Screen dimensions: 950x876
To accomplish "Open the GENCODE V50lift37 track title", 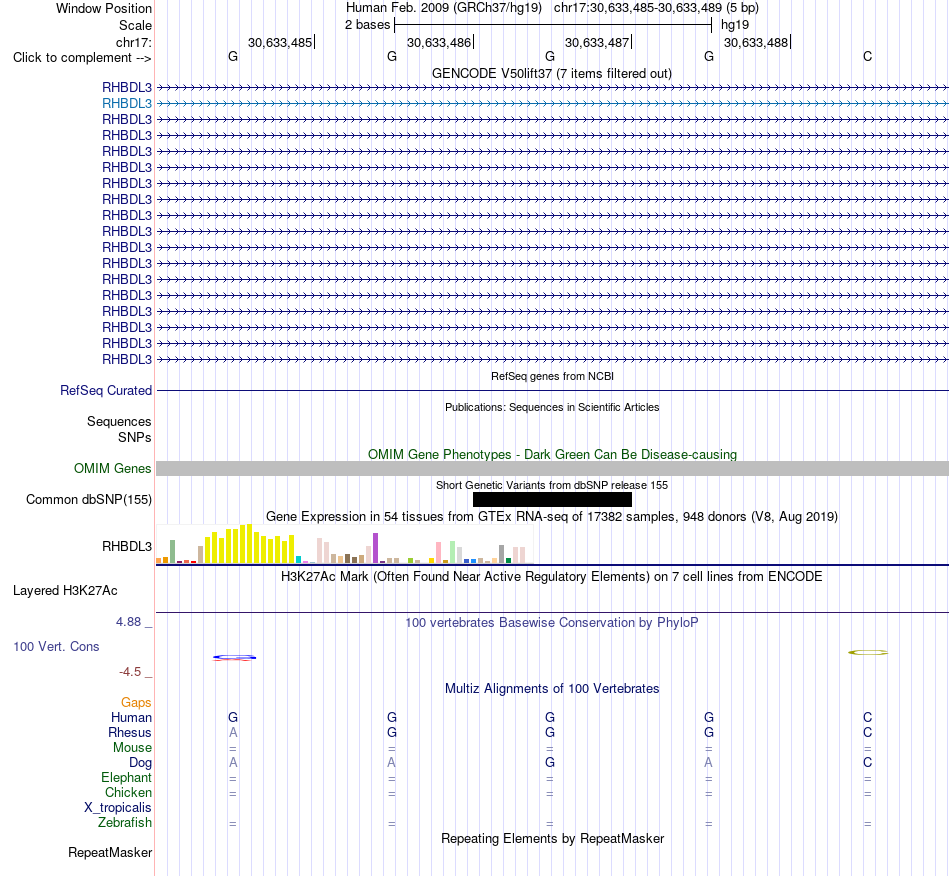I will click(551, 73).
